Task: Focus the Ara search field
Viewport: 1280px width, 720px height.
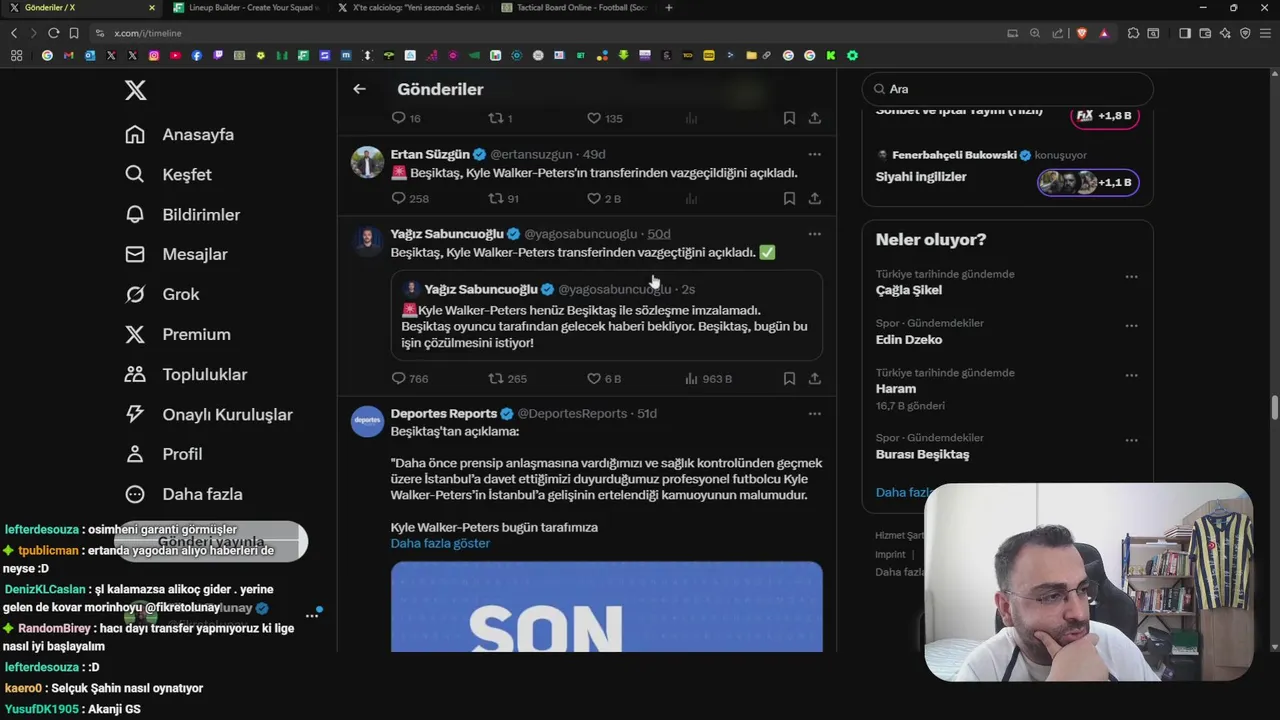Action: [x=1007, y=89]
